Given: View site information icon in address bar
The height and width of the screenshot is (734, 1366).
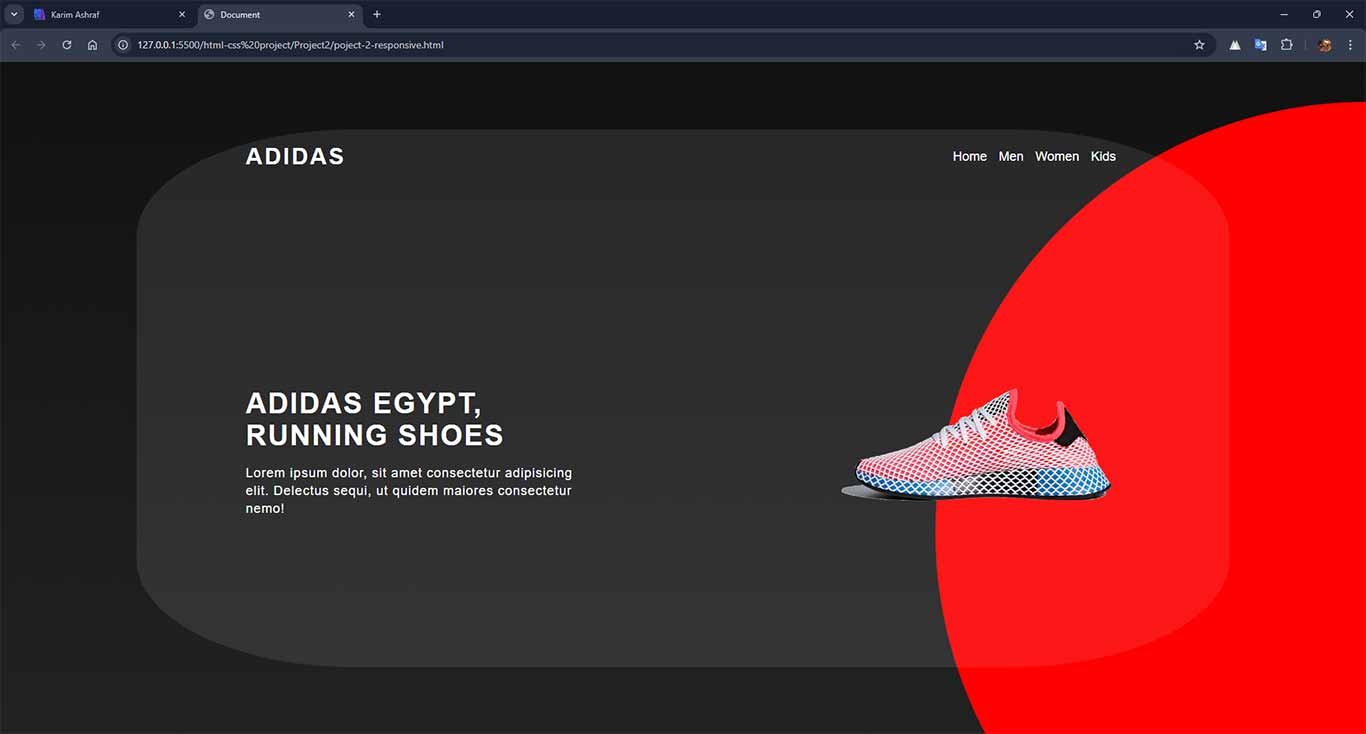Looking at the screenshot, I should click(123, 45).
